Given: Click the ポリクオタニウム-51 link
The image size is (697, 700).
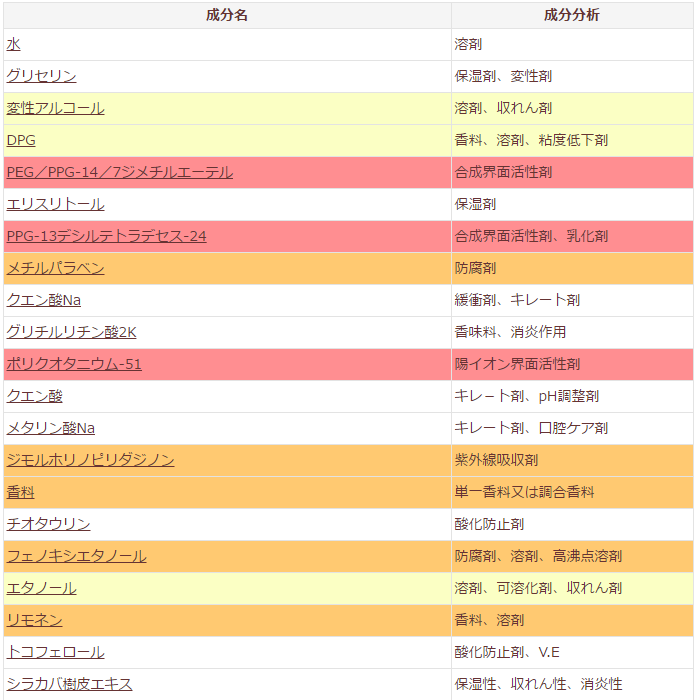Looking at the screenshot, I should [x=74, y=364].
